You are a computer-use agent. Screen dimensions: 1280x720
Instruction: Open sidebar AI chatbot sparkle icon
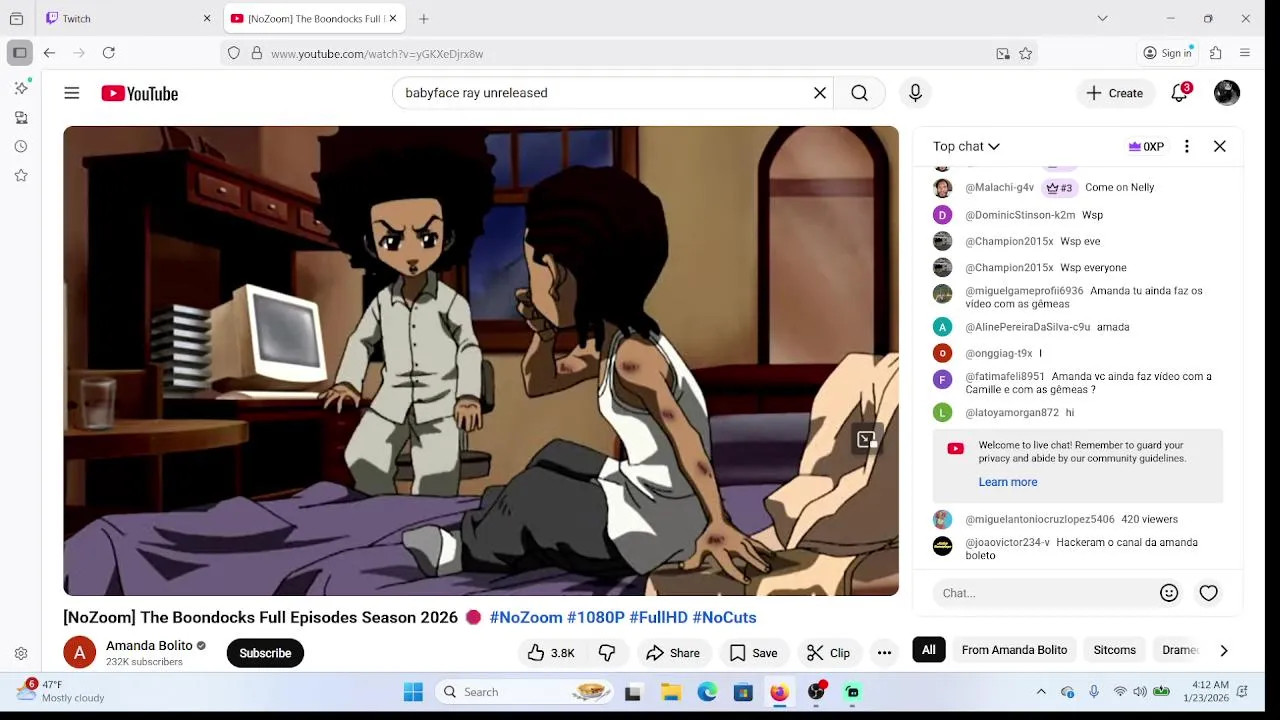pyautogui.click(x=21, y=88)
